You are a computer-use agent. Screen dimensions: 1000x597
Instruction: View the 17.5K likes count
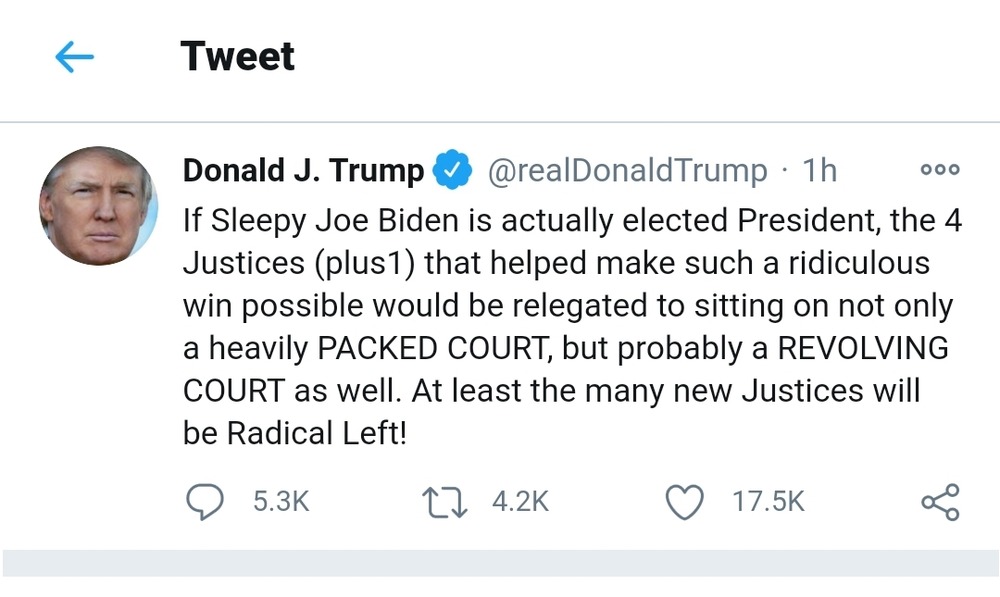(x=768, y=501)
